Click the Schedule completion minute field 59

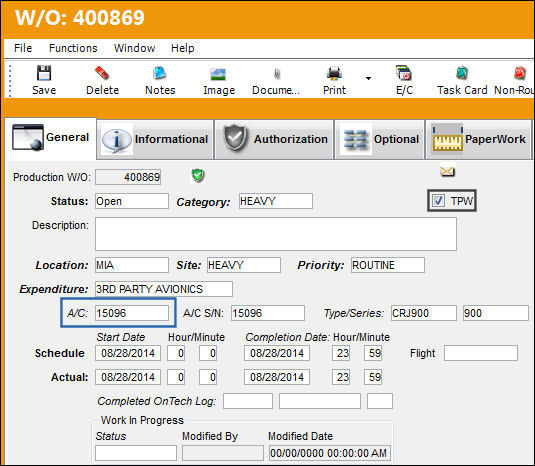[373, 353]
